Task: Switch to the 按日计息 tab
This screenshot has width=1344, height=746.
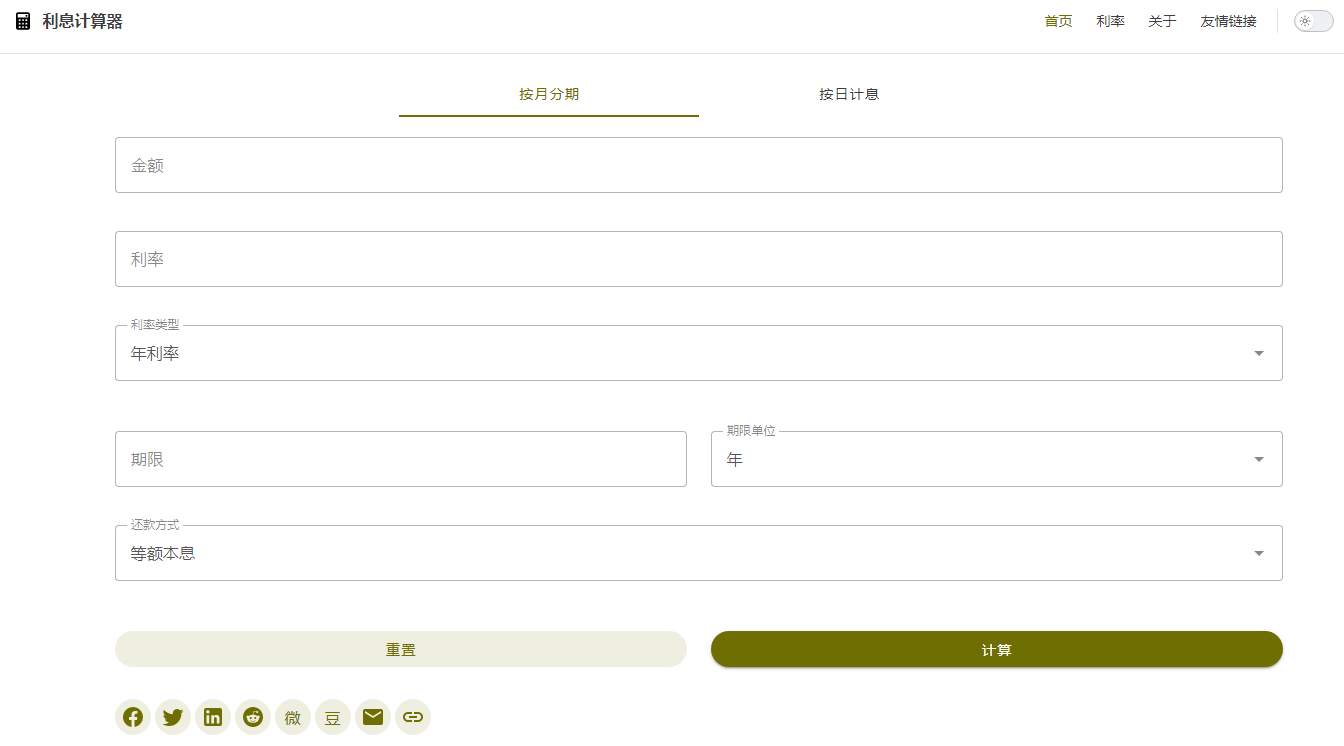Action: 847,93
